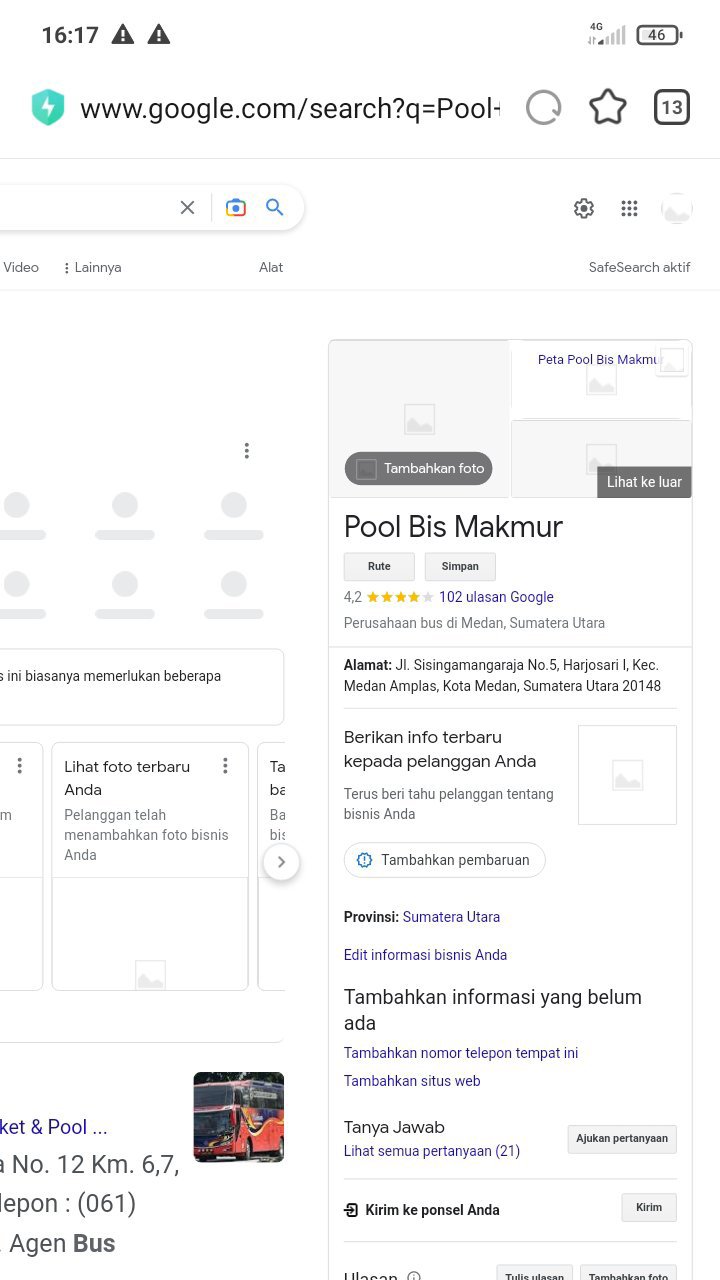Tap the bookmark star icon in browser bar
Image resolution: width=720 pixels, height=1280 pixels.
tap(607, 107)
